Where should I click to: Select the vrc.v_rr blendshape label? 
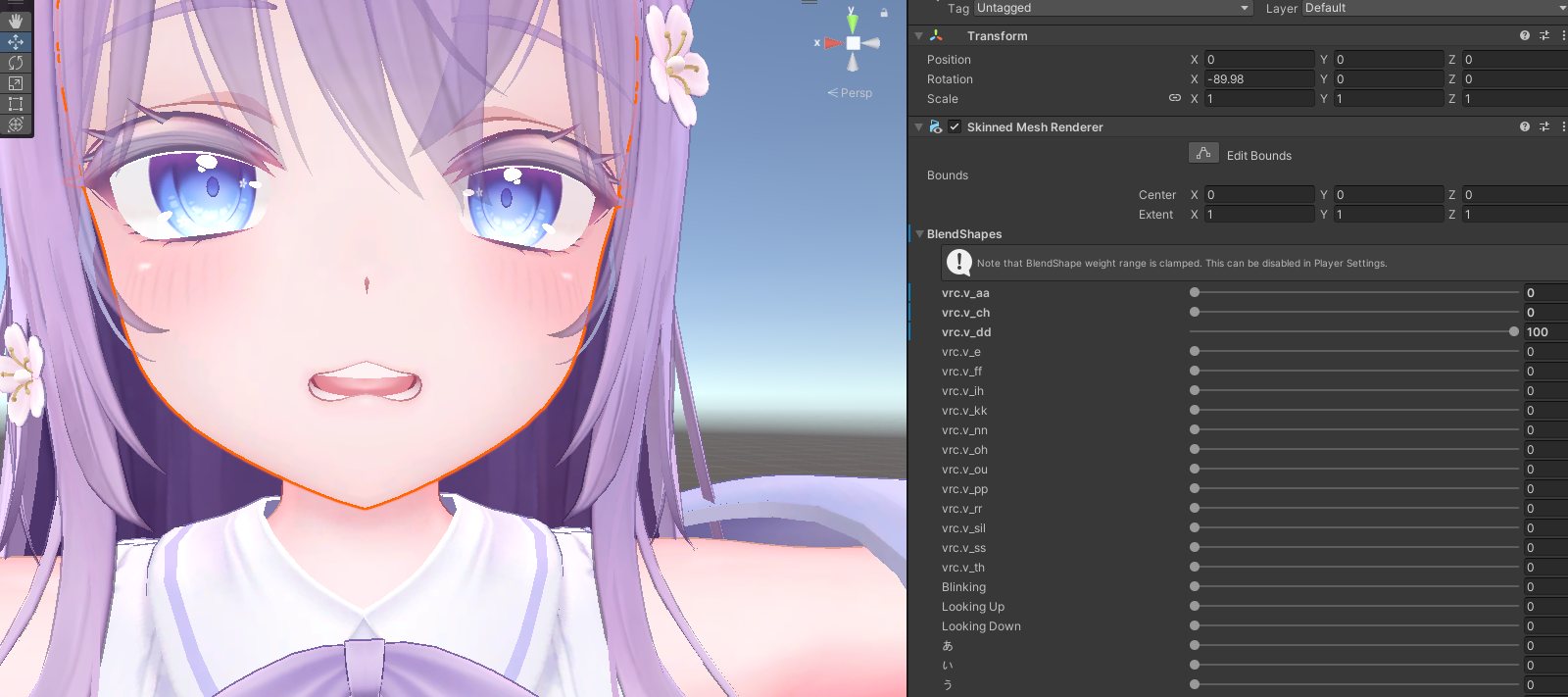(962, 509)
